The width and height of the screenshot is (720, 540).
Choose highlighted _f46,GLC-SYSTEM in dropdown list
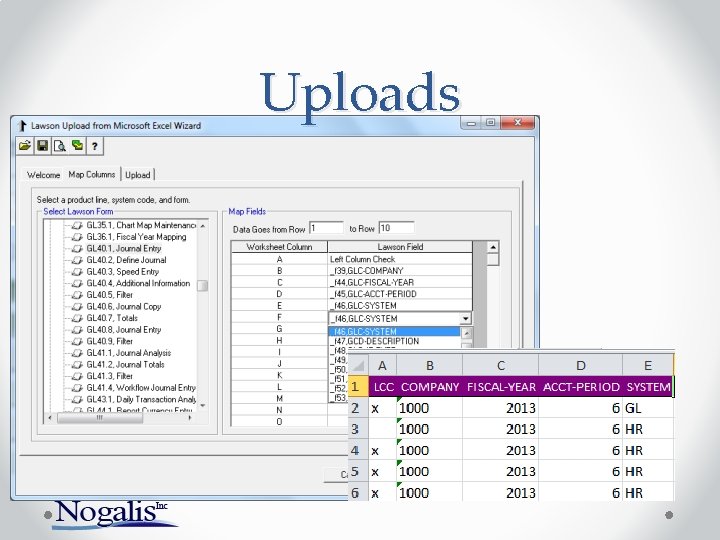pos(394,332)
